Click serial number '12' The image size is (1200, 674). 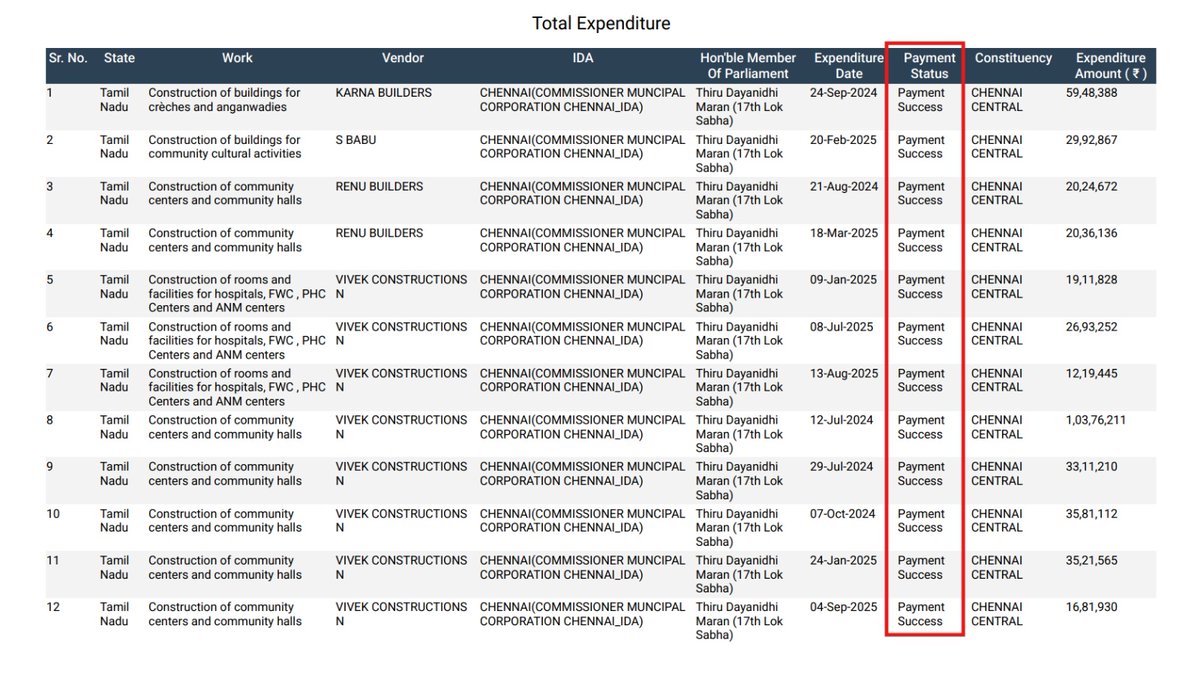pos(53,607)
